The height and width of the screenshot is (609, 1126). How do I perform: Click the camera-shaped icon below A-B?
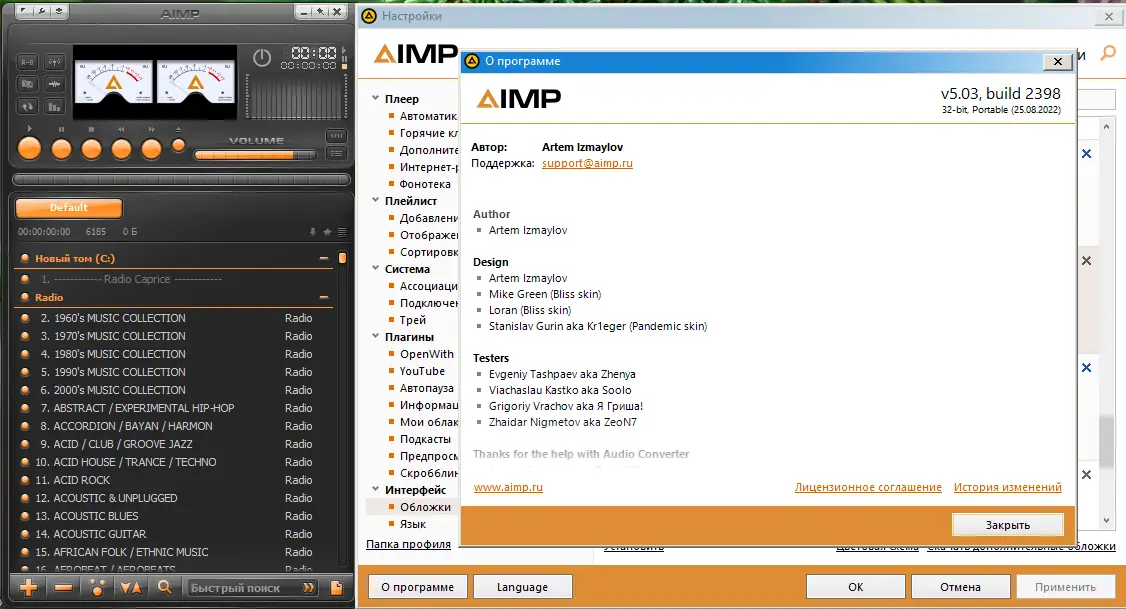coord(27,84)
